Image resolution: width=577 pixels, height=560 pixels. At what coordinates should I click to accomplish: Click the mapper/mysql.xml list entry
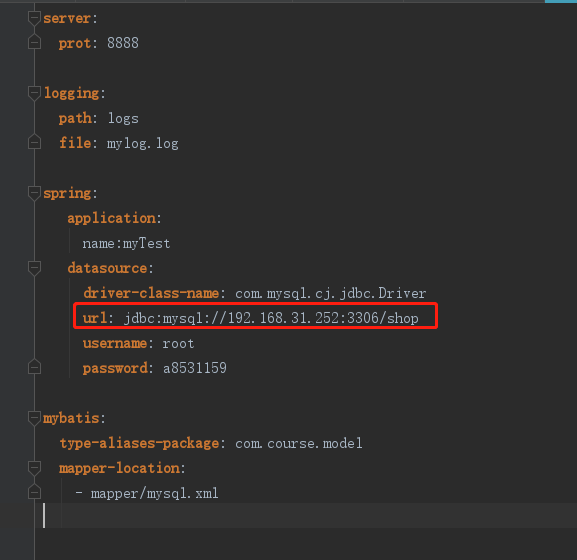(x=155, y=493)
